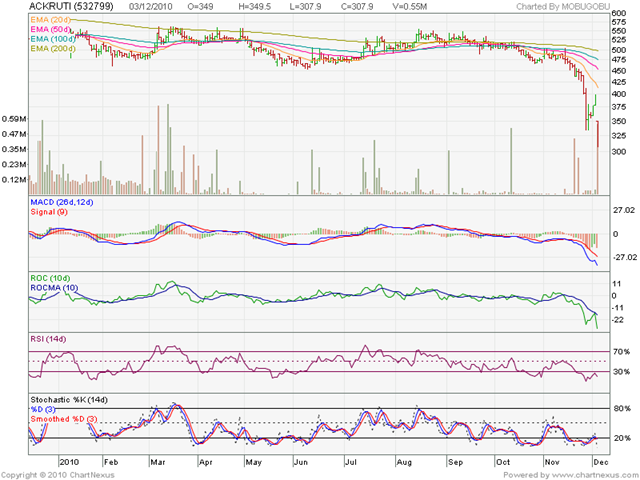Click the 500 price axis label

[x=619, y=50]
